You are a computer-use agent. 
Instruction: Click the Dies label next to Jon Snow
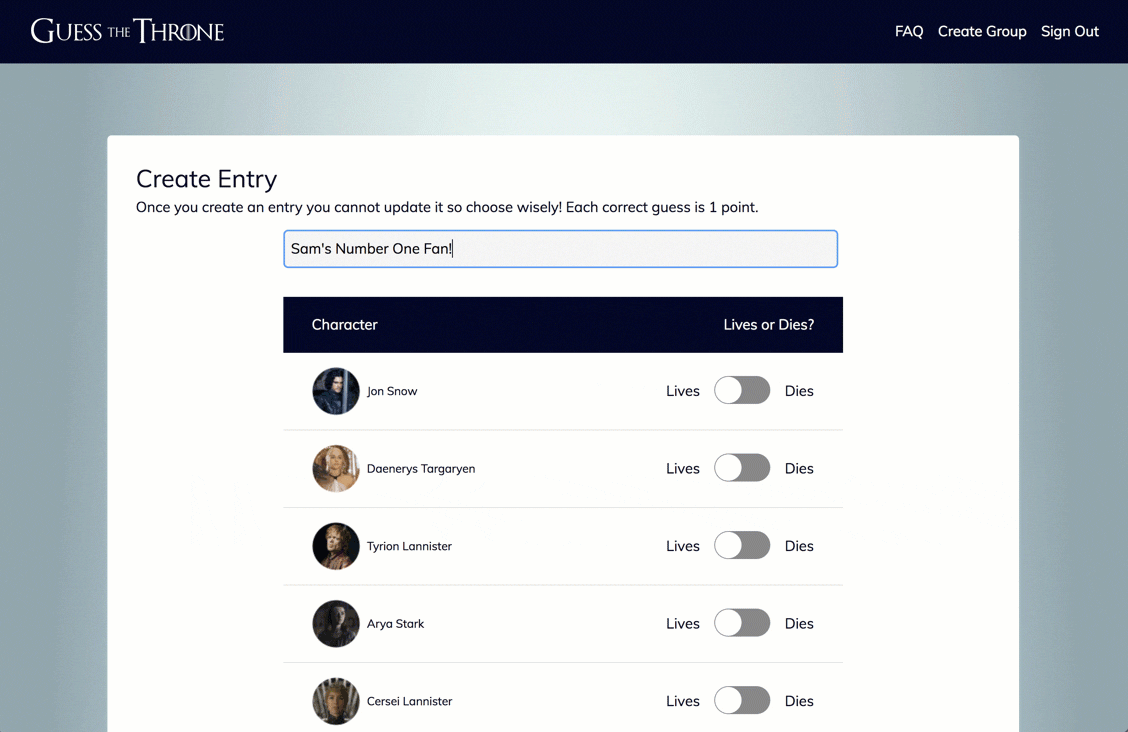coord(799,391)
